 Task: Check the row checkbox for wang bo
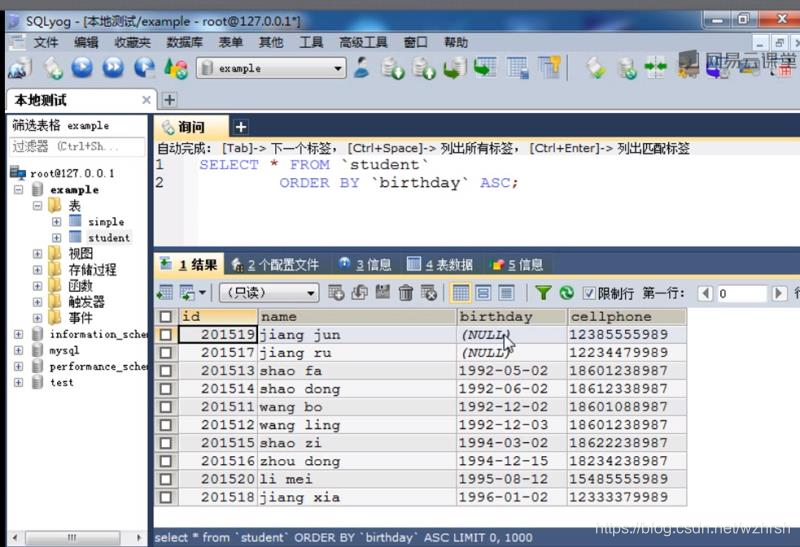click(x=166, y=407)
